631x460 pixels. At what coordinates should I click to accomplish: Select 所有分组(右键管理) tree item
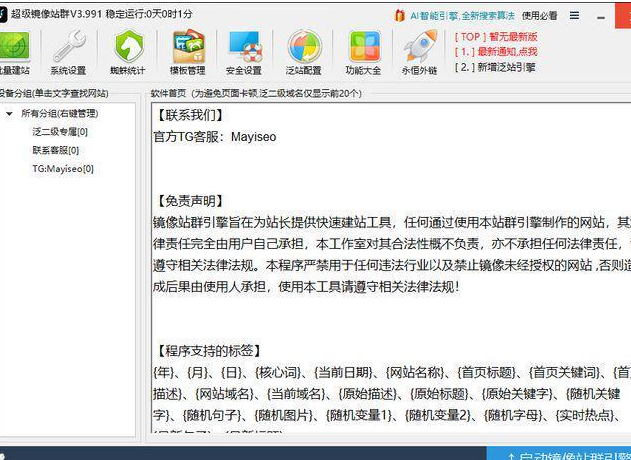pyautogui.click(x=60, y=113)
